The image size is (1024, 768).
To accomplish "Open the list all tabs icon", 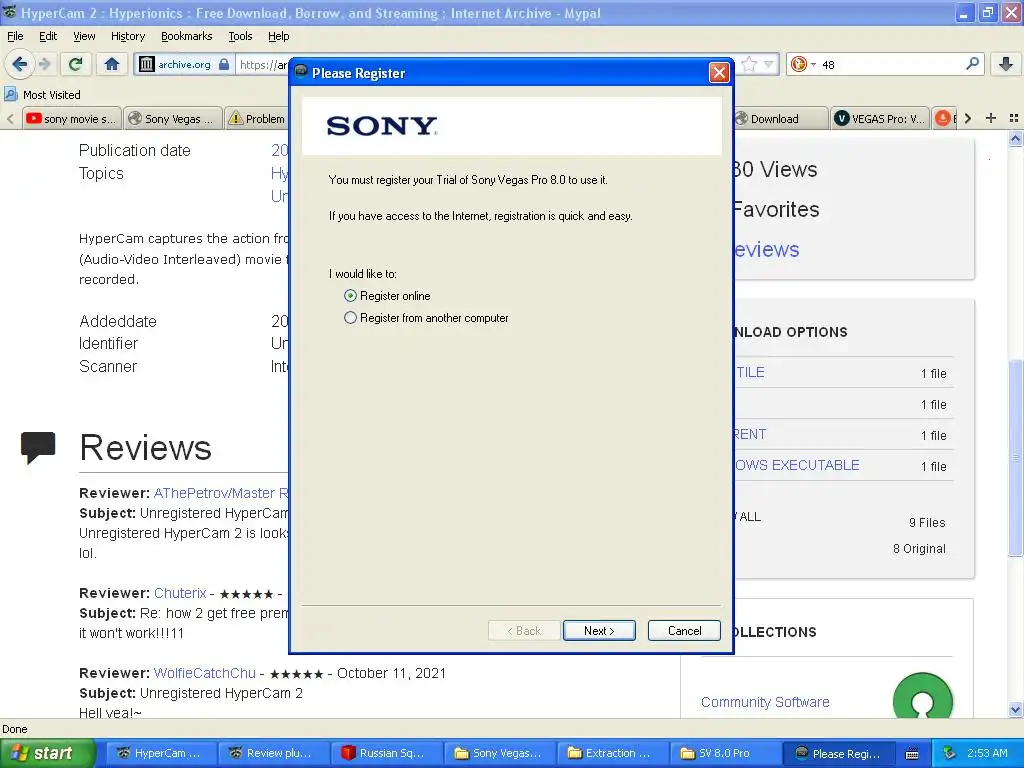I will pos(1014,118).
